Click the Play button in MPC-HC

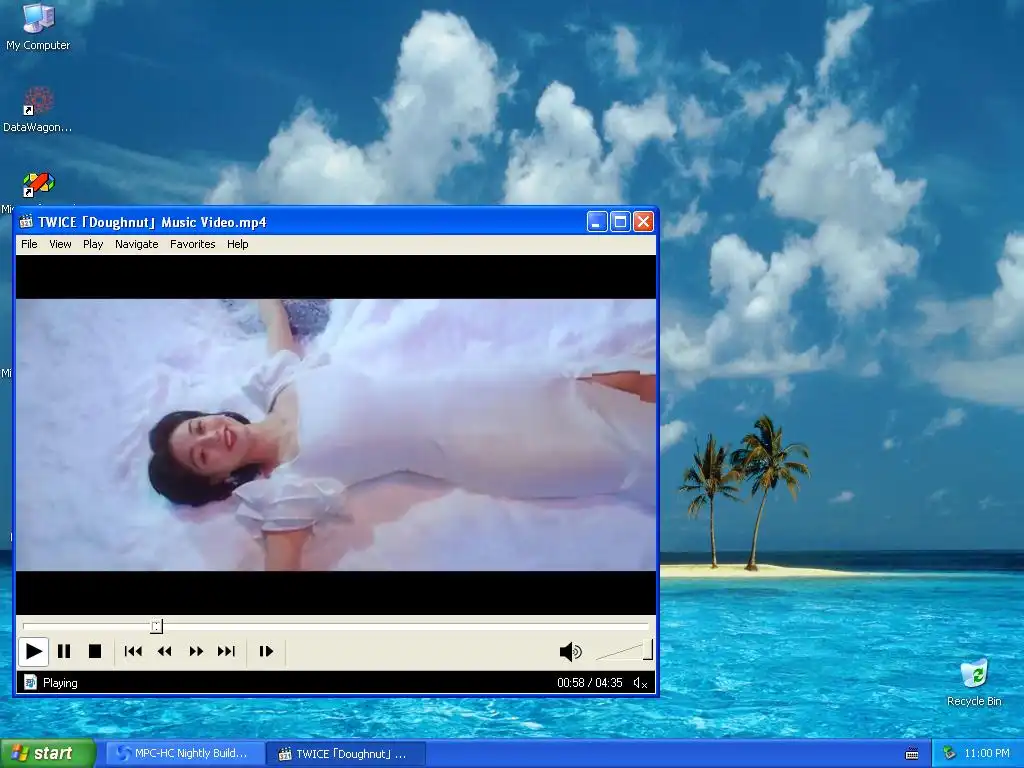click(x=33, y=651)
